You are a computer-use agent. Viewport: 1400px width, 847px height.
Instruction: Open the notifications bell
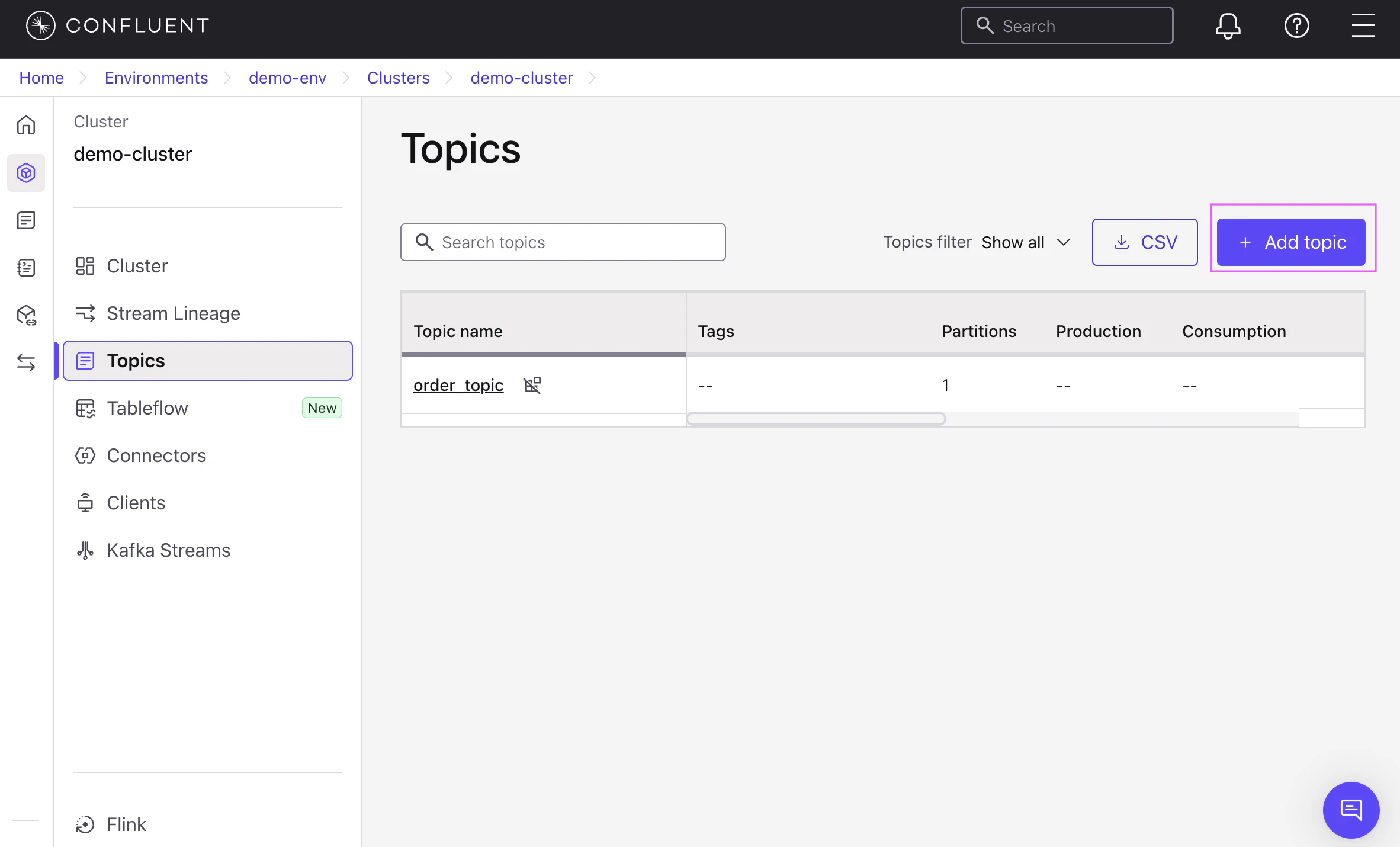(1228, 25)
